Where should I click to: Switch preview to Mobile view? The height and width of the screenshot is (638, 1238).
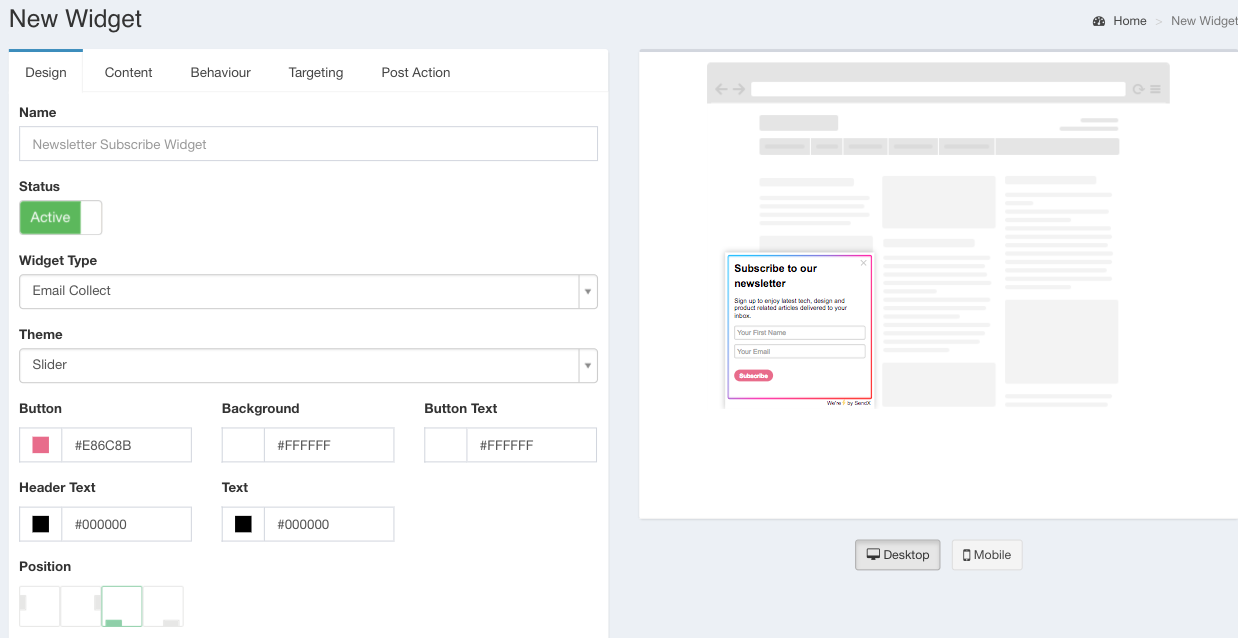(986, 555)
